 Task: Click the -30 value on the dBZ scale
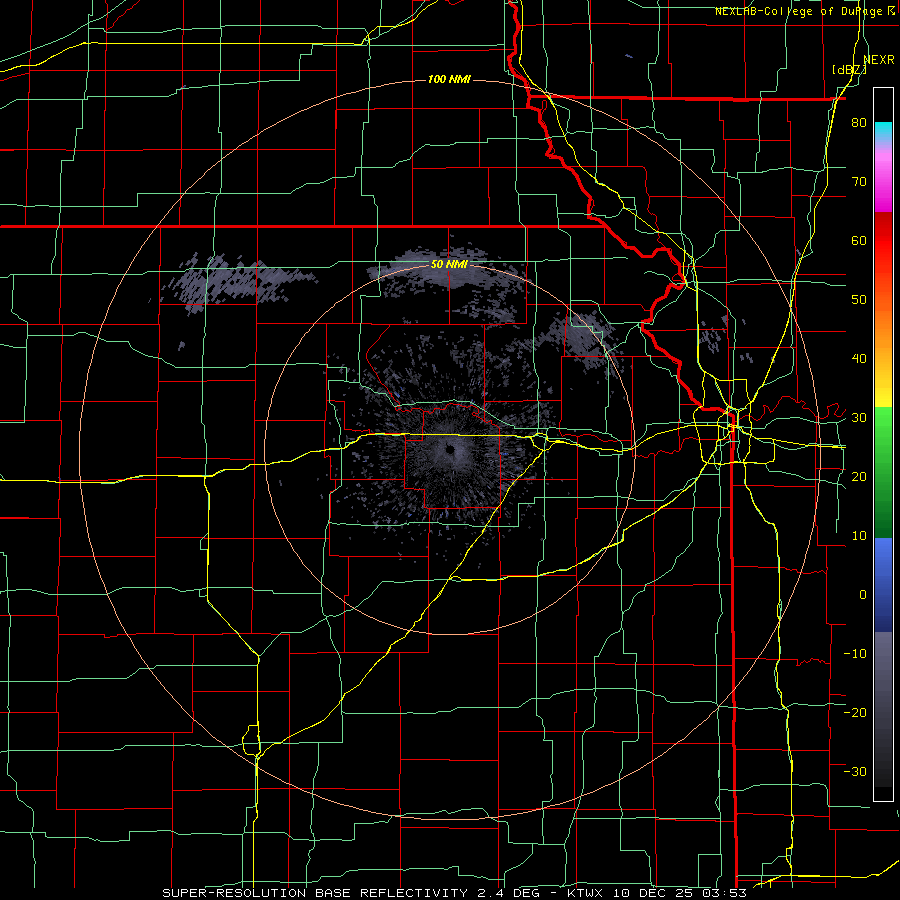(855, 771)
